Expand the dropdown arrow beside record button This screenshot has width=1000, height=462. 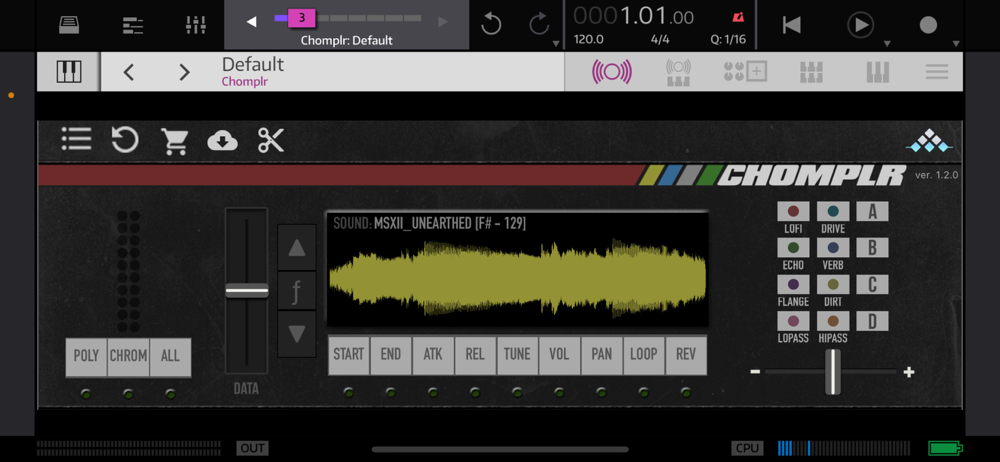pos(955,44)
